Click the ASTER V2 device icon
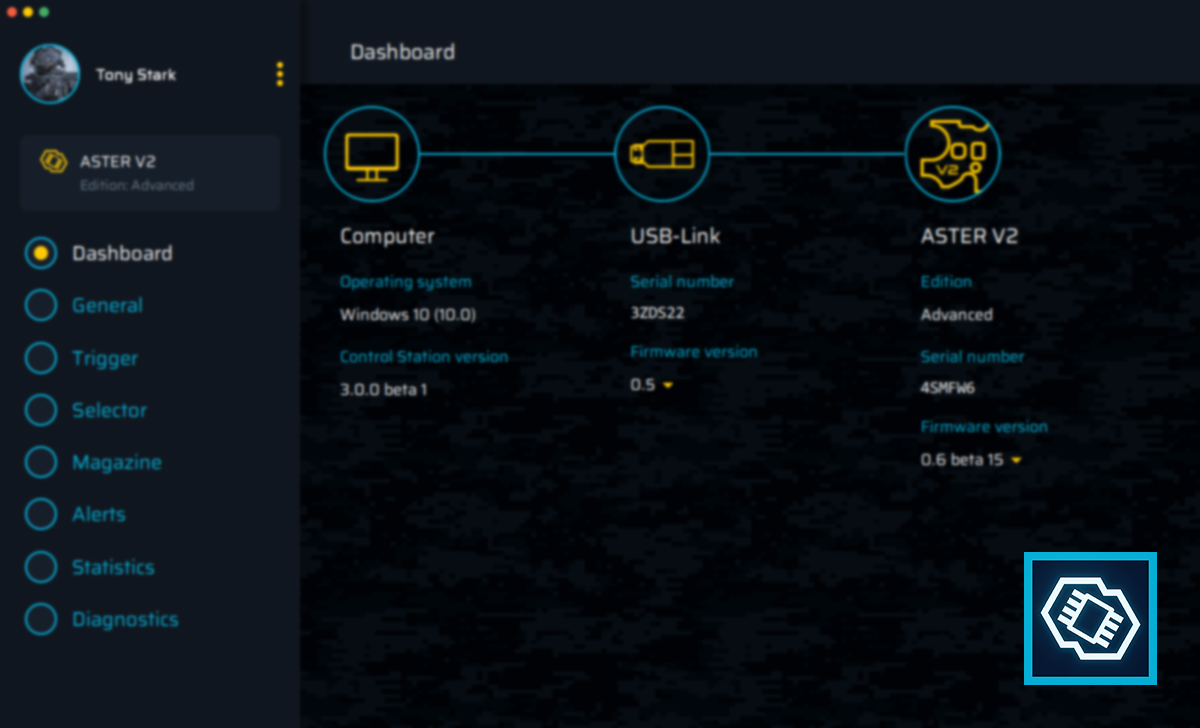 tap(952, 155)
